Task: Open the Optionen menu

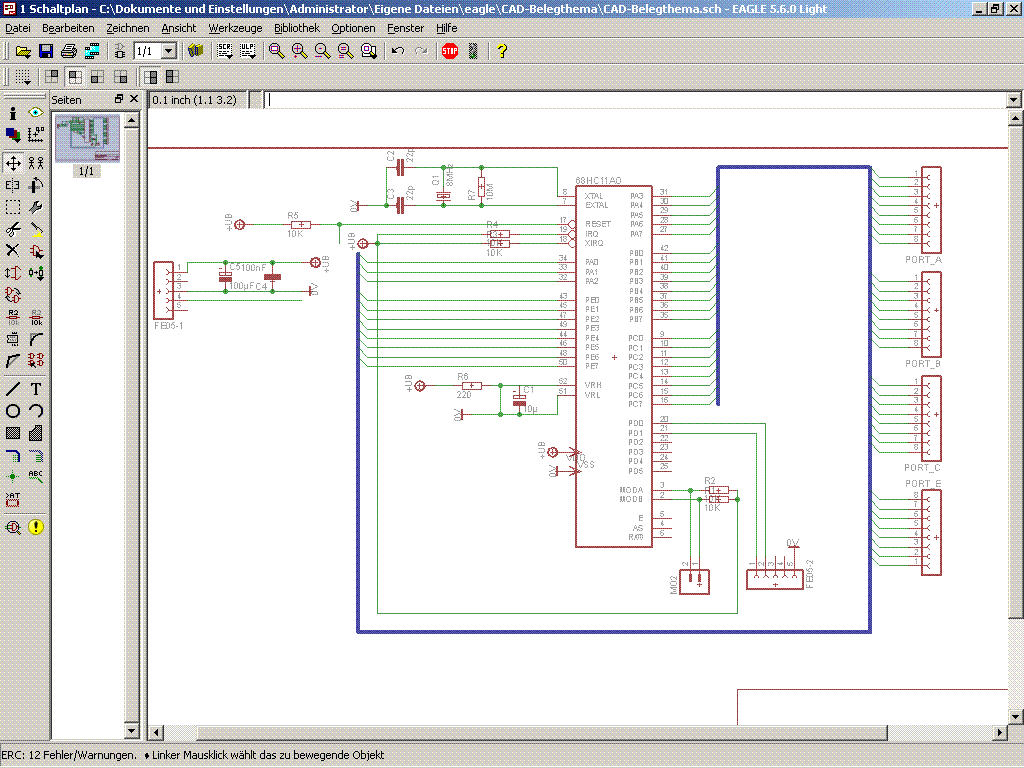Action: coord(353,28)
